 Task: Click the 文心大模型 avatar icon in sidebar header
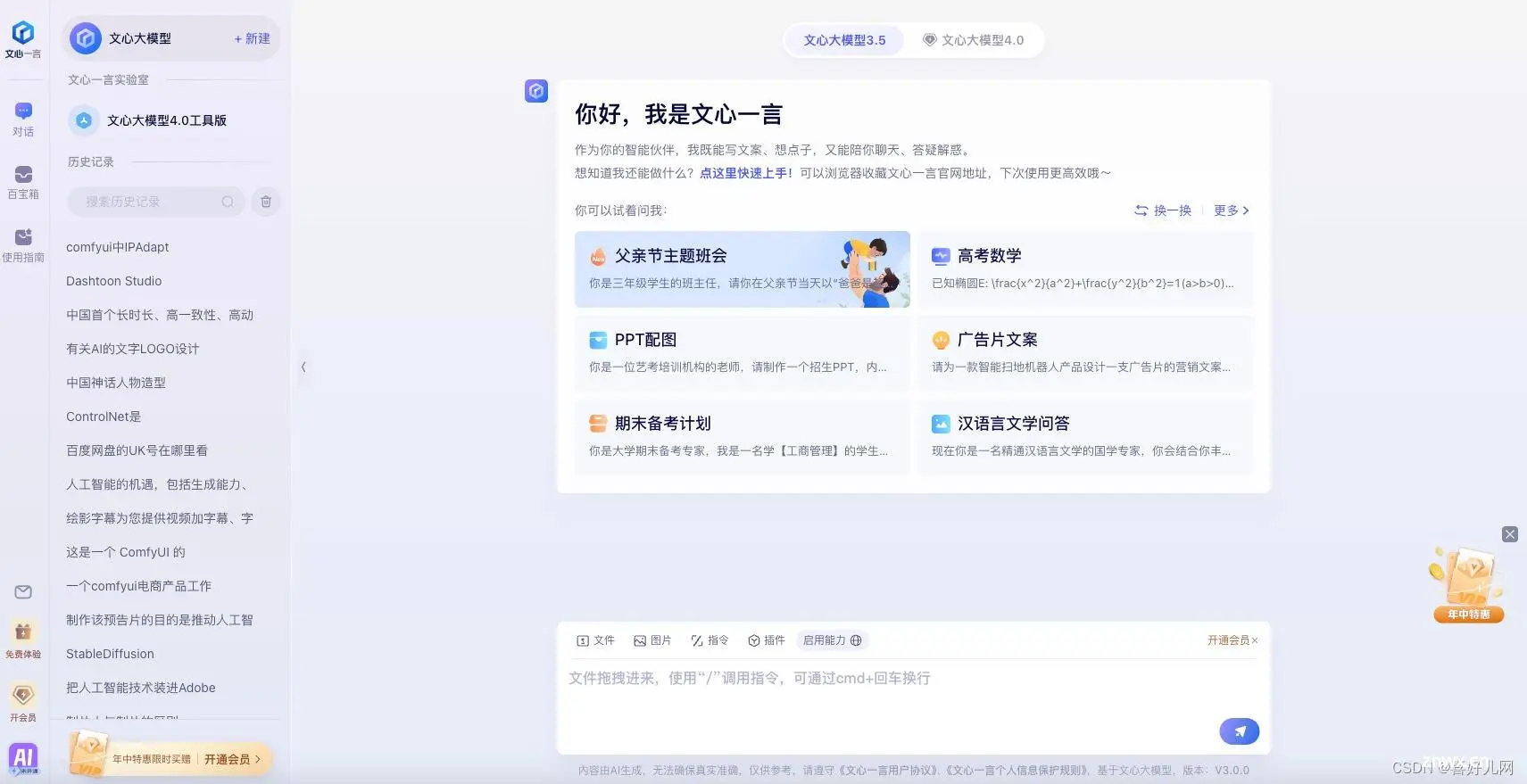[x=86, y=38]
